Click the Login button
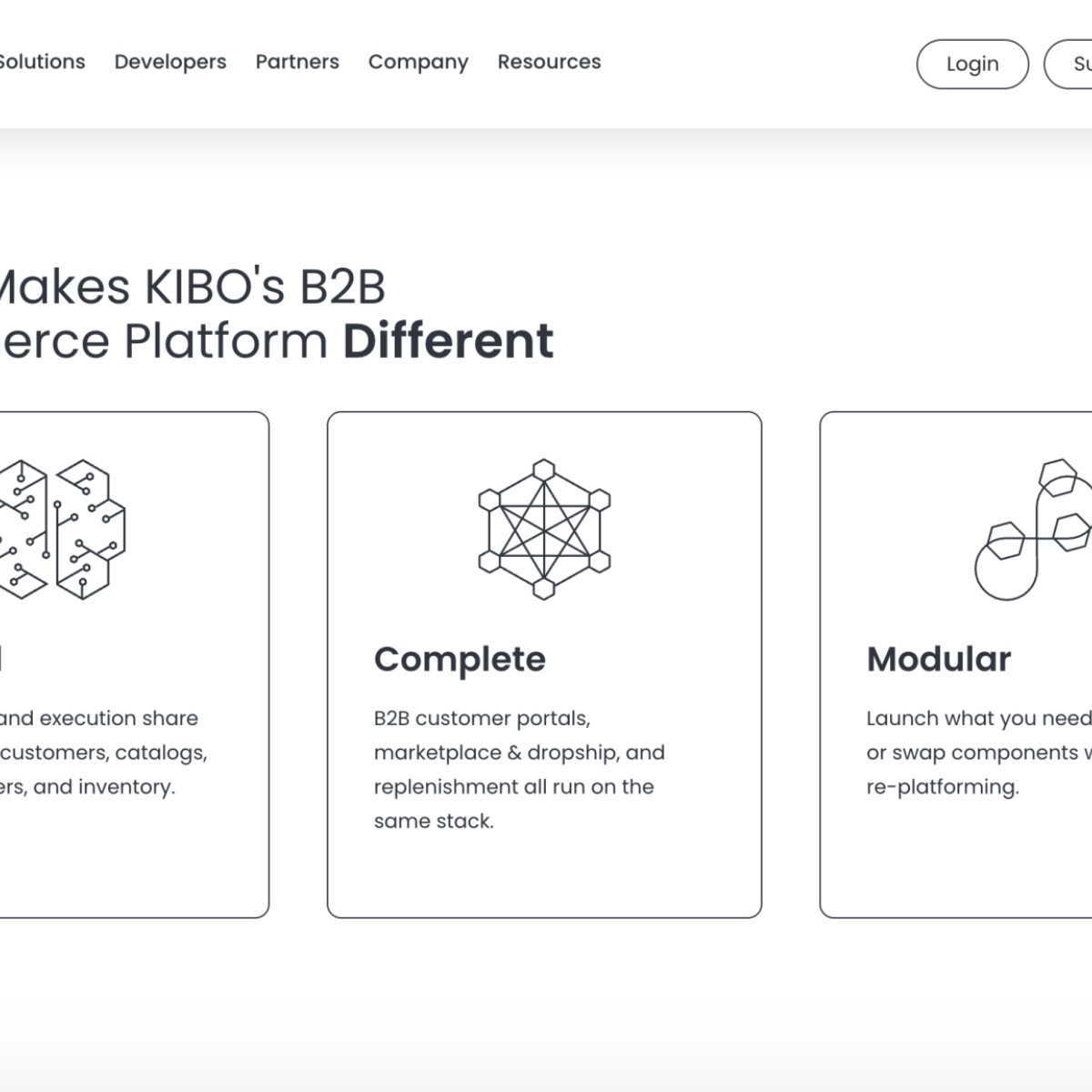The width and height of the screenshot is (1092, 1092). point(973,64)
